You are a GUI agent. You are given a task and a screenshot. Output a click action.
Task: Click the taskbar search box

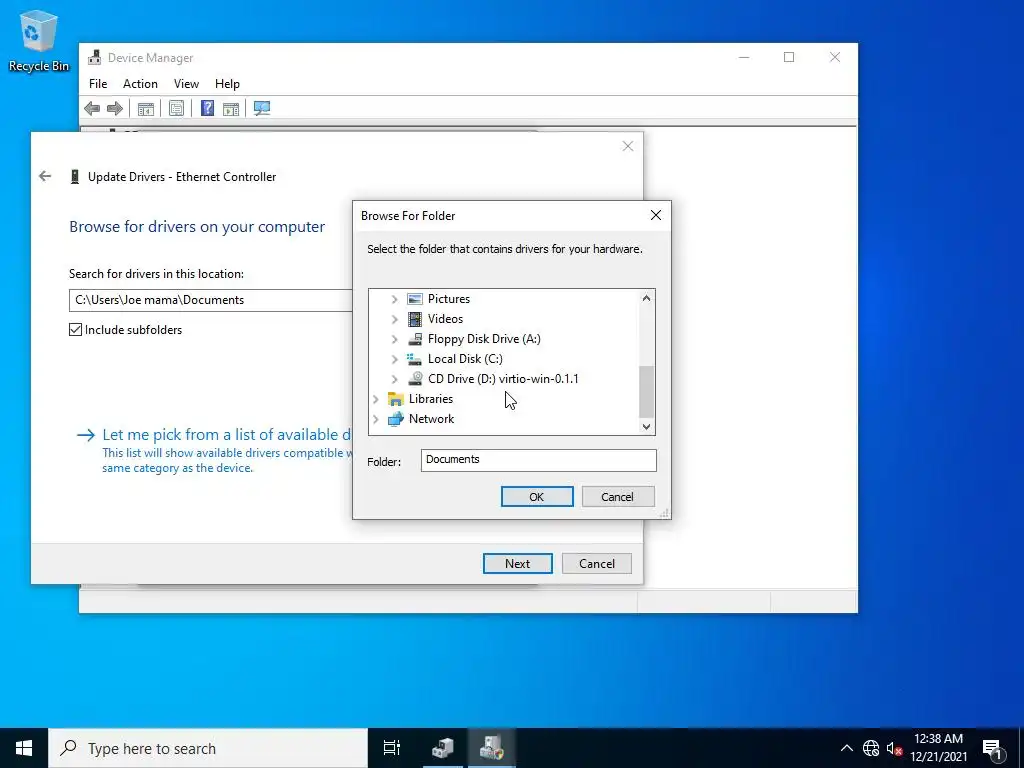pos(208,748)
